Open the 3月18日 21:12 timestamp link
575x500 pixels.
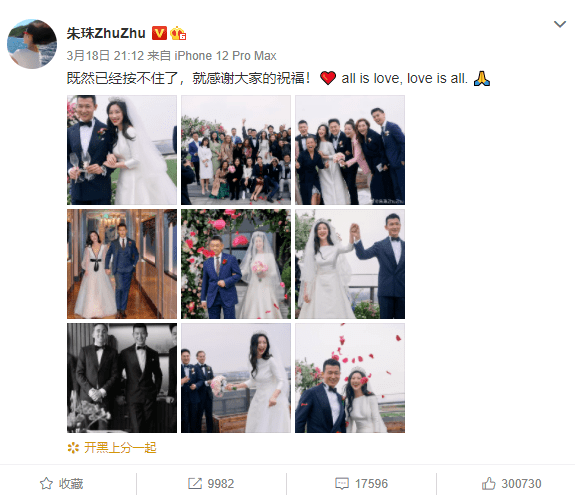coord(105,56)
